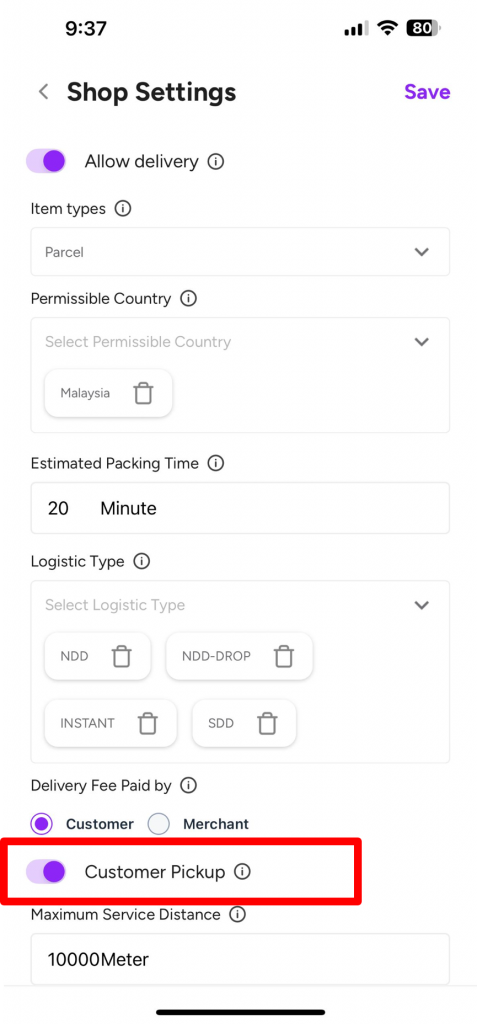Edit the Maximum Service Distance field
Image resolution: width=477 pixels, height=1024 pixels.
click(x=240, y=959)
